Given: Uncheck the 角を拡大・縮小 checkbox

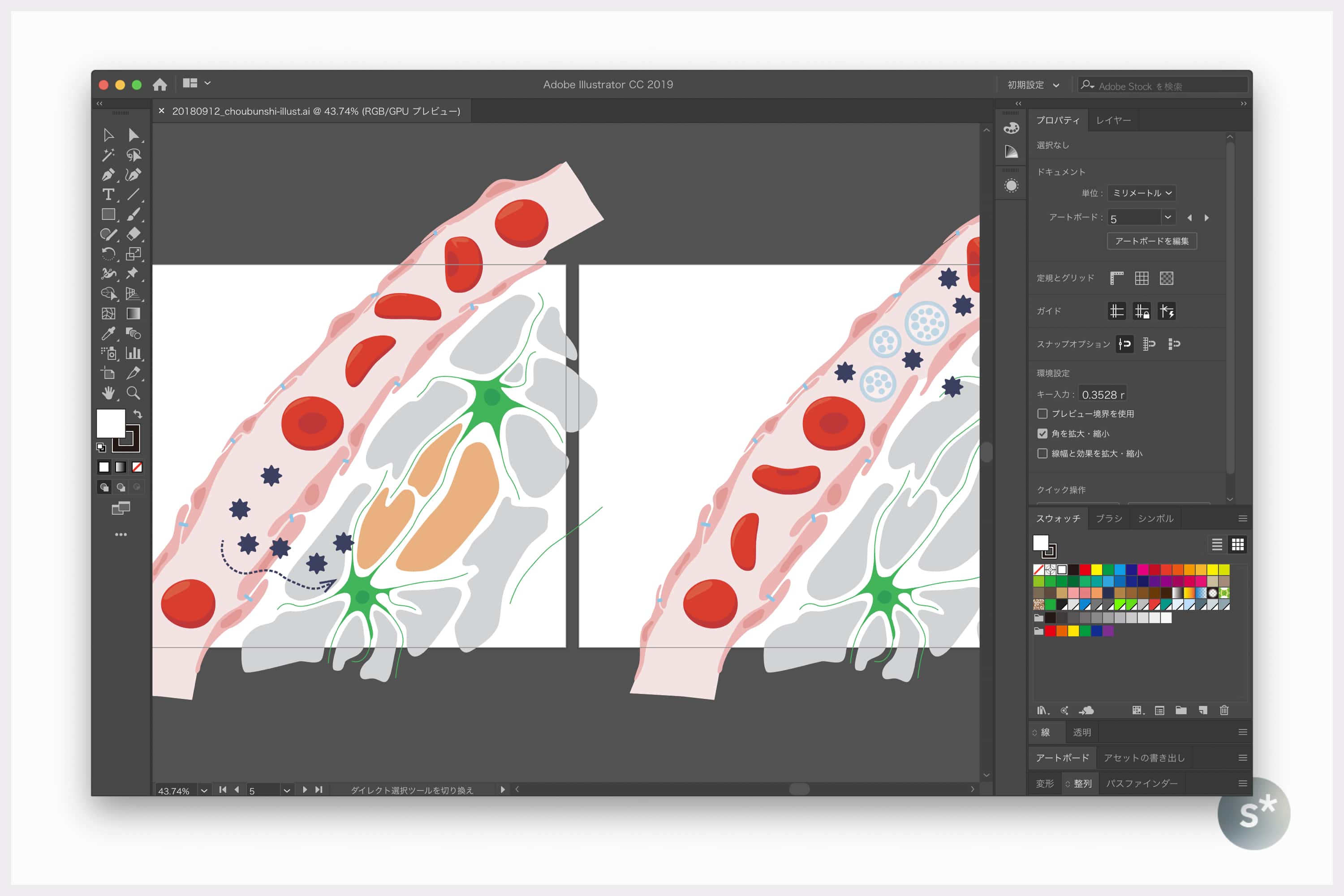Looking at the screenshot, I should coord(1042,434).
